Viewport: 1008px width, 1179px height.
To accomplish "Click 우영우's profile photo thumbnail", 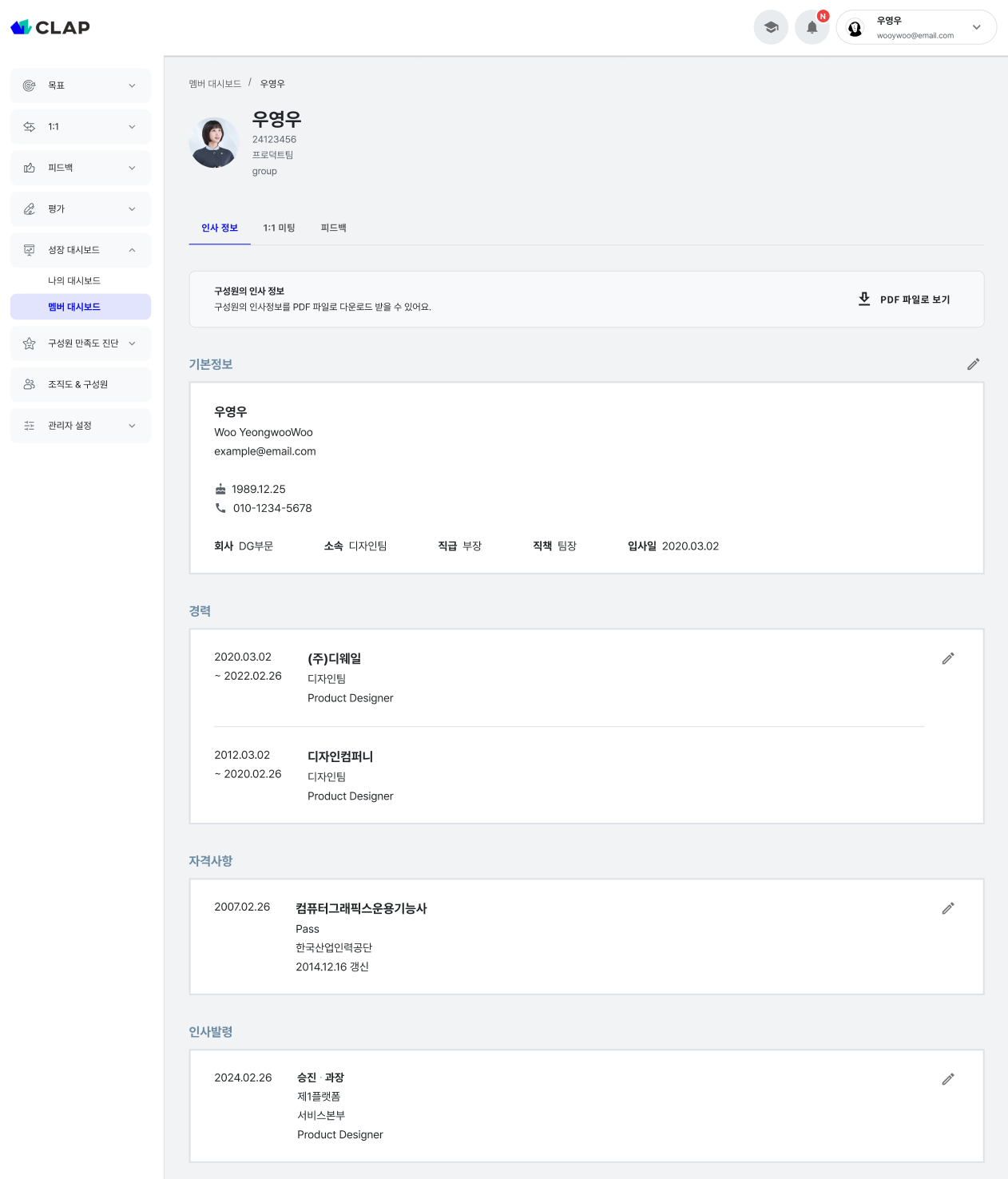I will click(213, 142).
